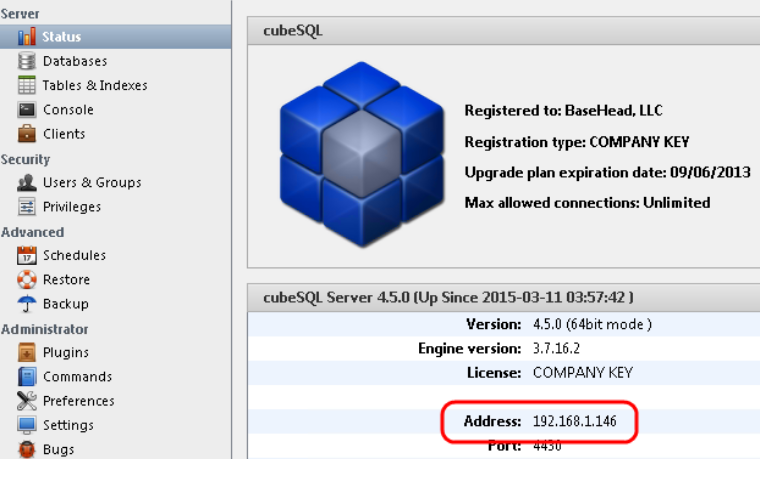Screen dimensions: 760x484
Task: Click the Tables & Indexes grid icon
Action: [27, 85]
